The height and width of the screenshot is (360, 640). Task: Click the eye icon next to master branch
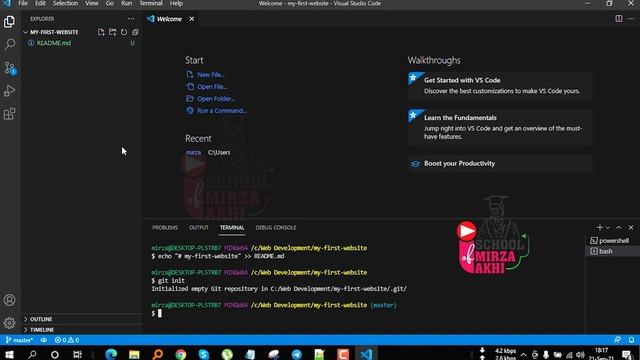pos(44,340)
